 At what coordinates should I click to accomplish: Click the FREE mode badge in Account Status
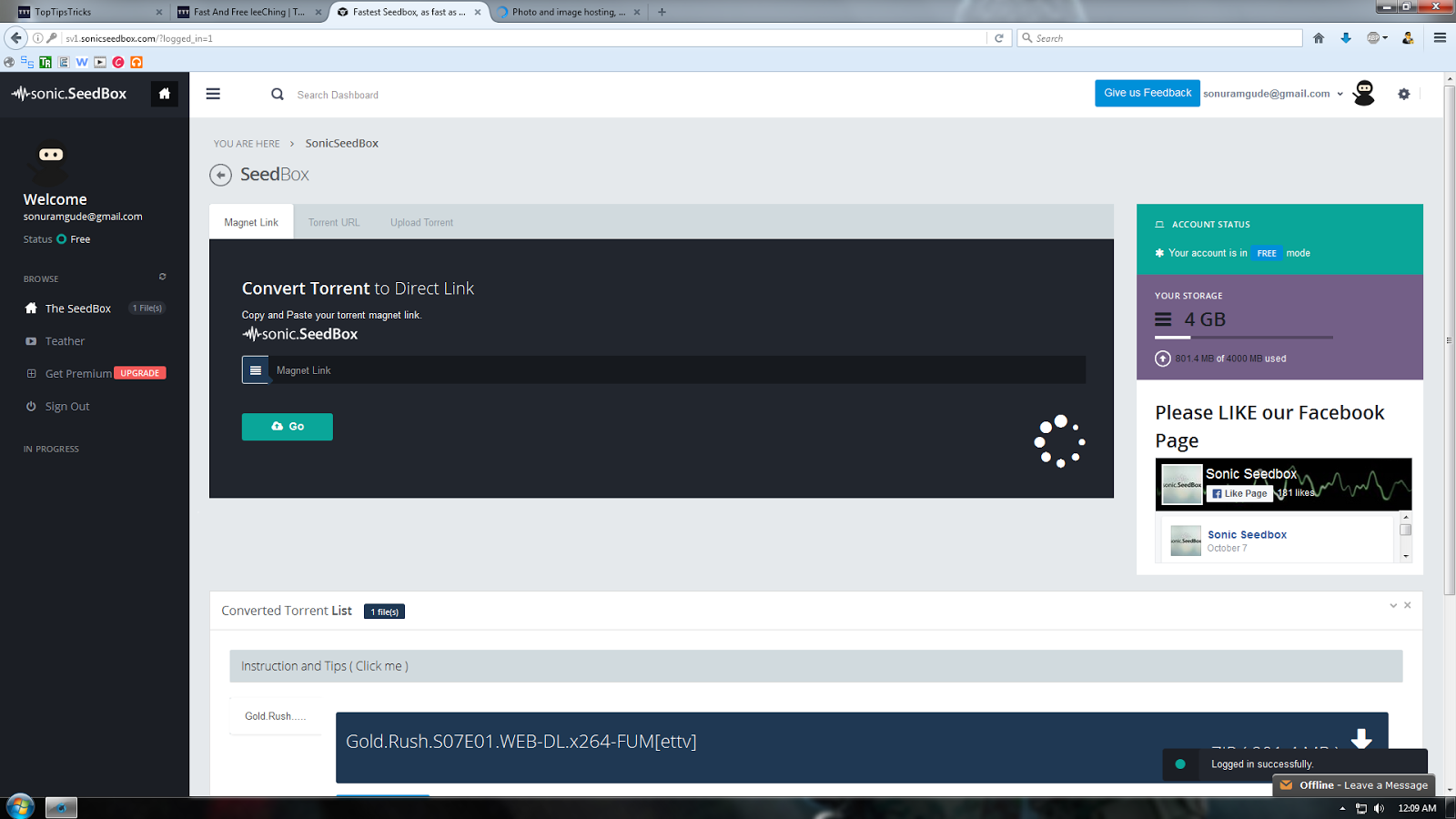click(x=1267, y=253)
